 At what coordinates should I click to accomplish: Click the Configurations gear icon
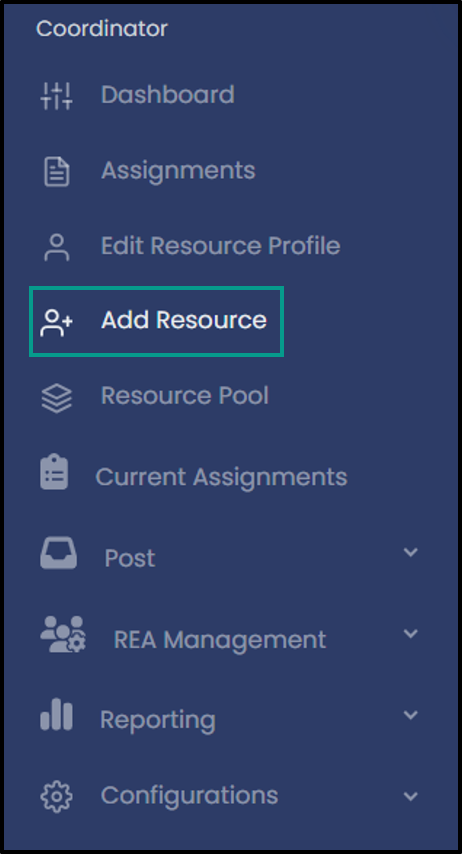click(x=57, y=796)
